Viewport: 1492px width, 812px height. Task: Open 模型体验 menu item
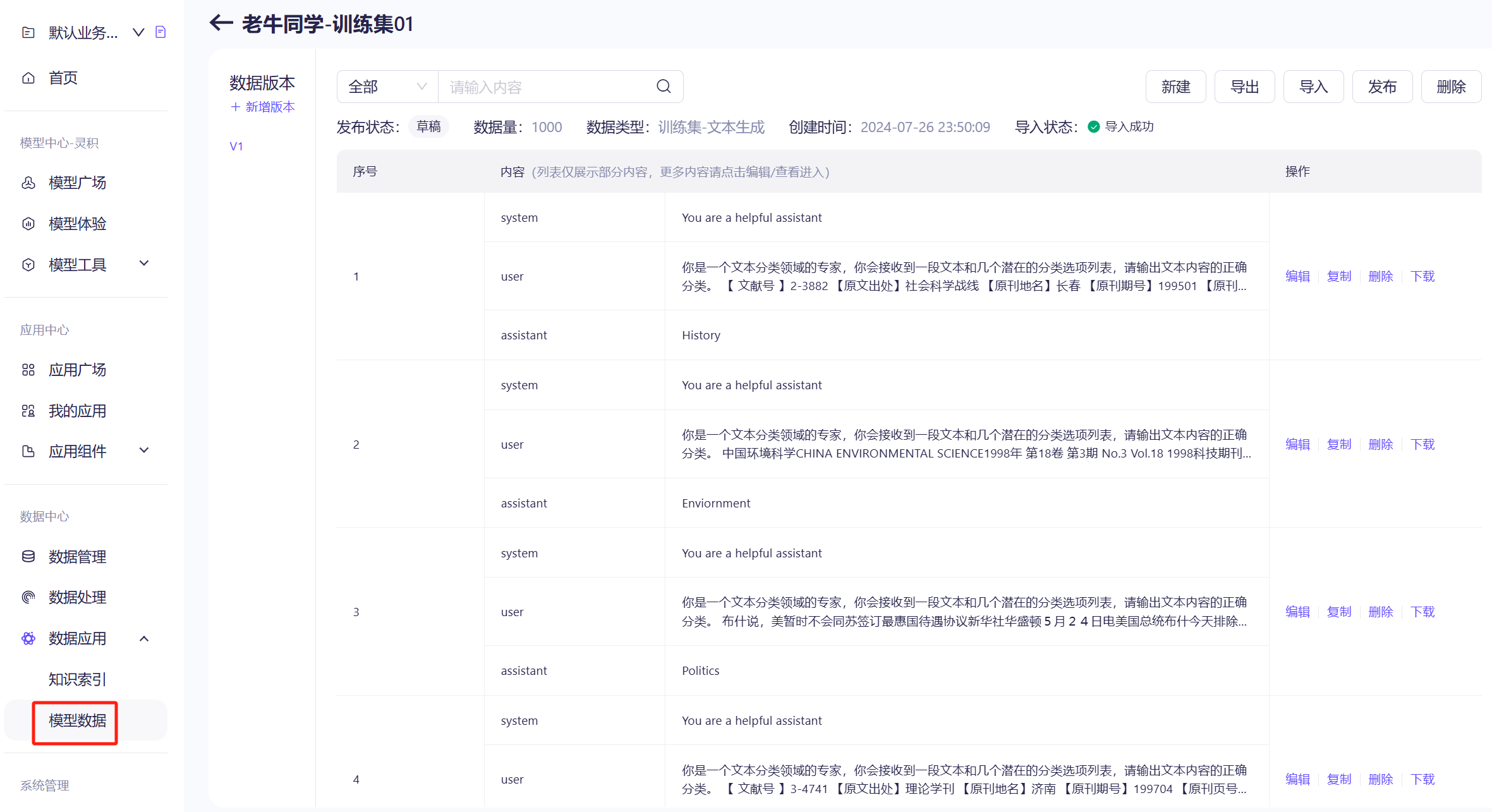(x=77, y=224)
